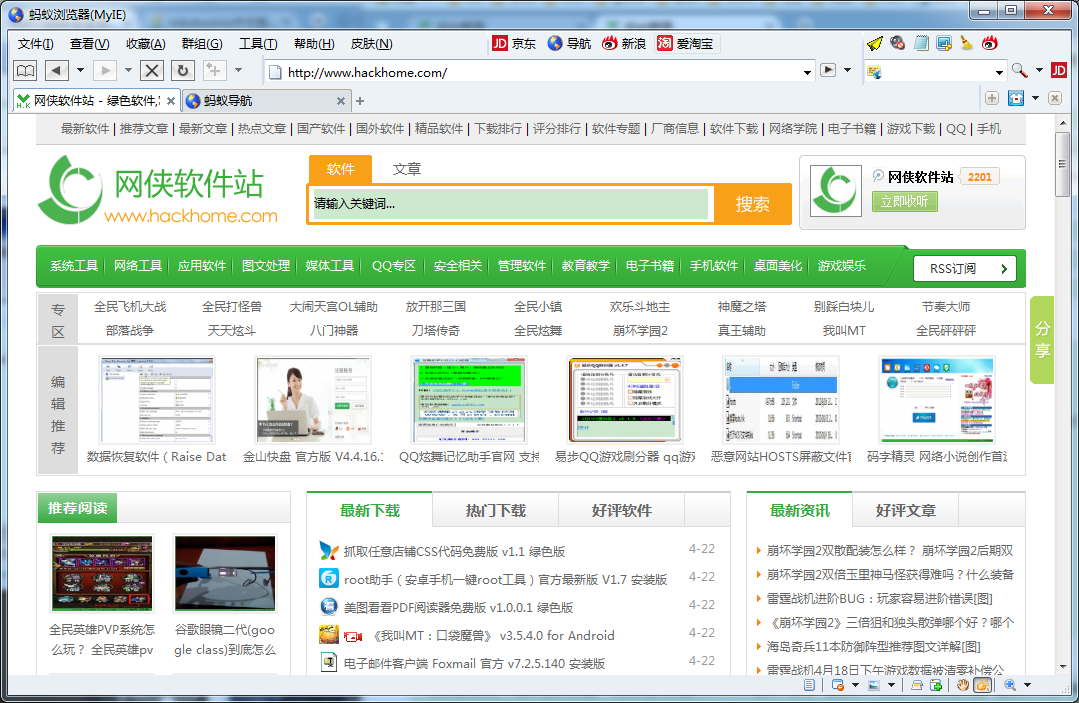Viewport: 1079px width, 703px height.
Task: Click the status bar document page icon
Action: (809, 685)
